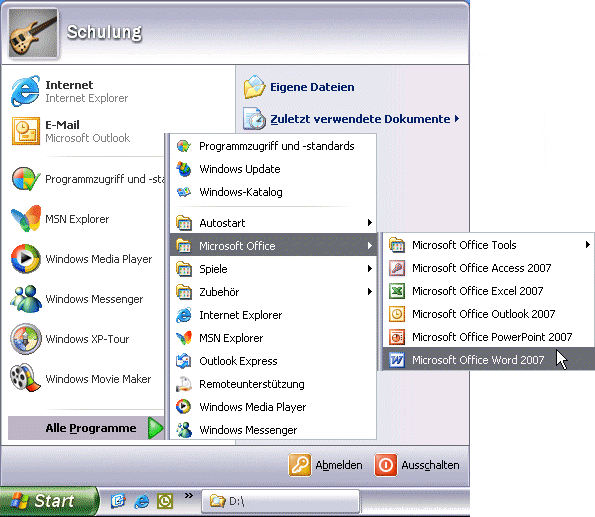Expand the Autostart submenu arrow

coord(370,223)
